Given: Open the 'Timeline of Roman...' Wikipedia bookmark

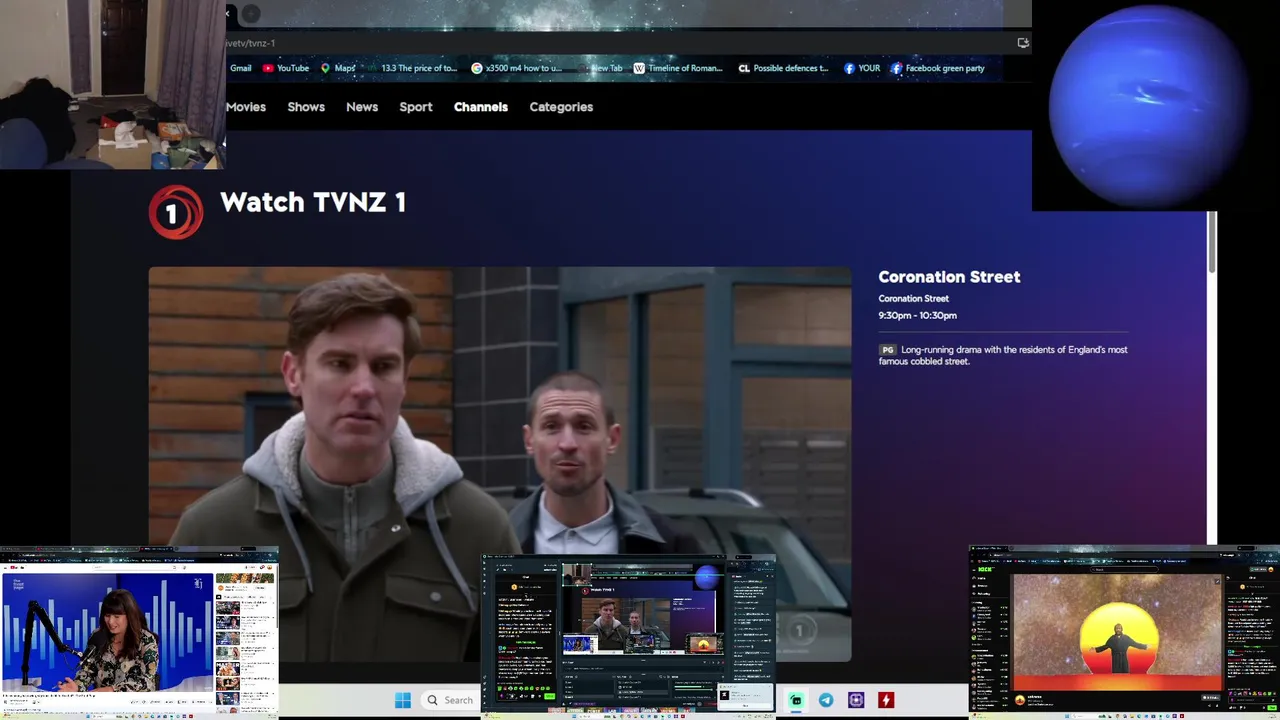Looking at the screenshot, I should point(677,68).
